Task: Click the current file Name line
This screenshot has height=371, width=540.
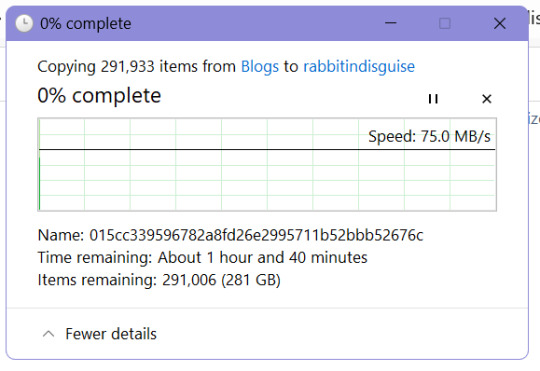Action: coord(230,235)
